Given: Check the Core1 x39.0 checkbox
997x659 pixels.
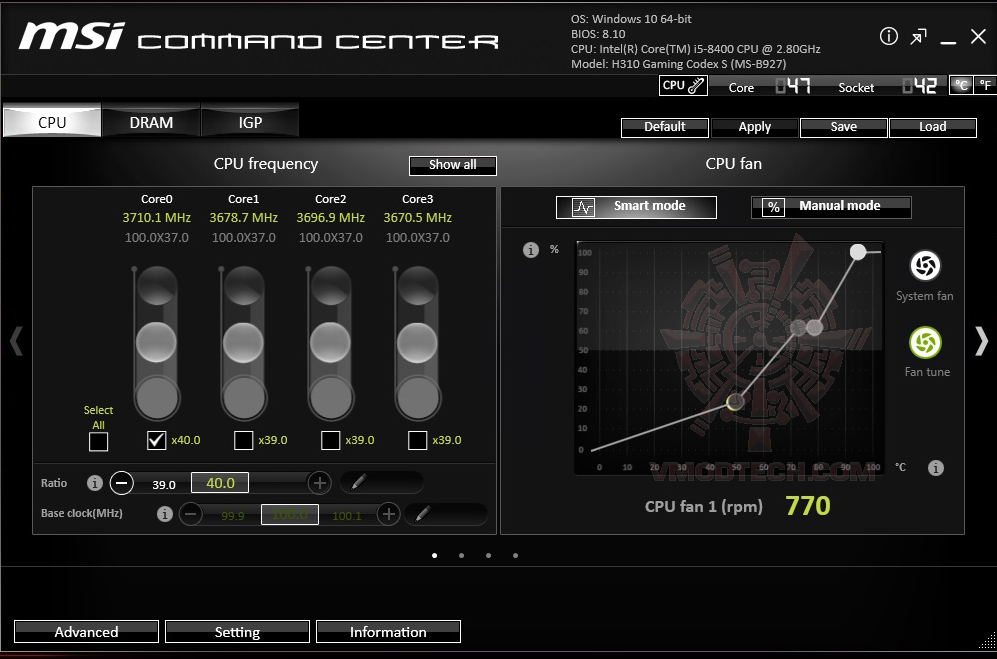Looking at the screenshot, I should [x=244, y=440].
